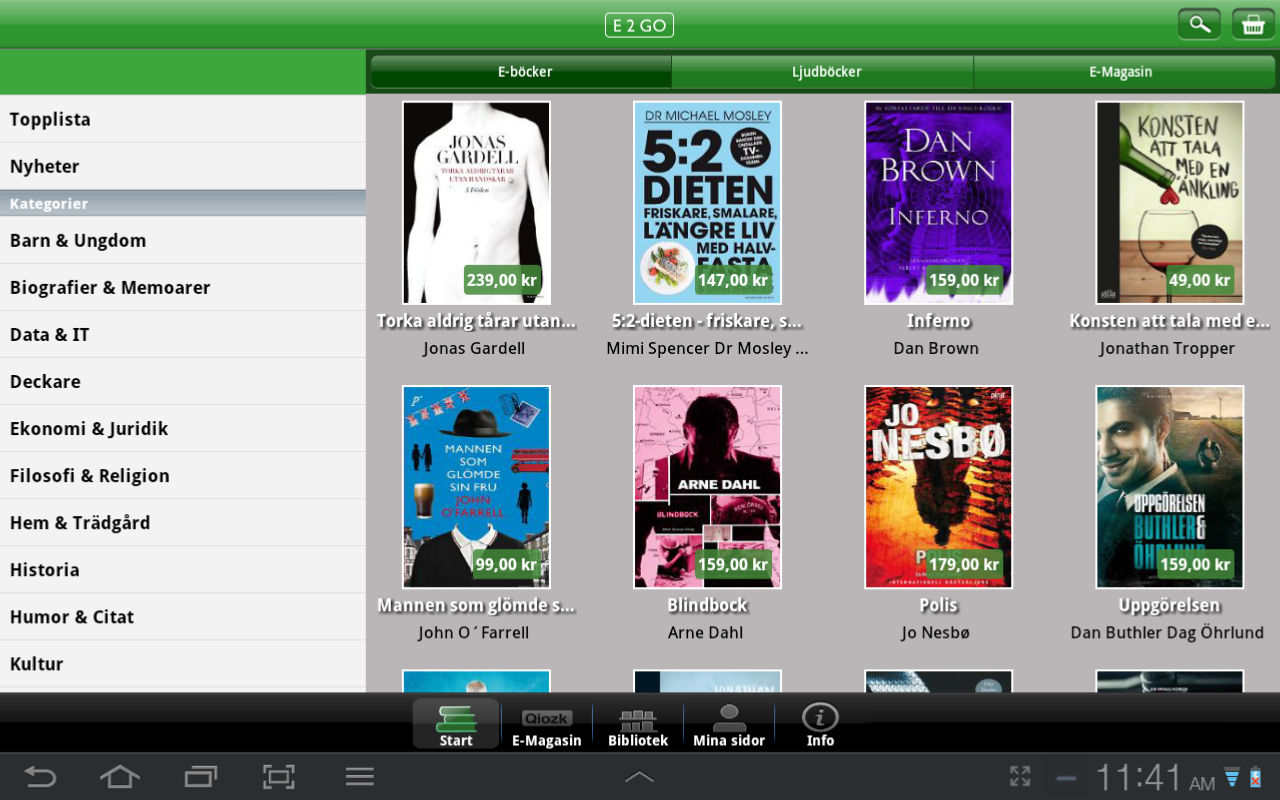Viewport: 1280px width, 800px height.
Task: Select the Barn & Ungdom category
Action: pyautogui.click(x=183, y=240)
